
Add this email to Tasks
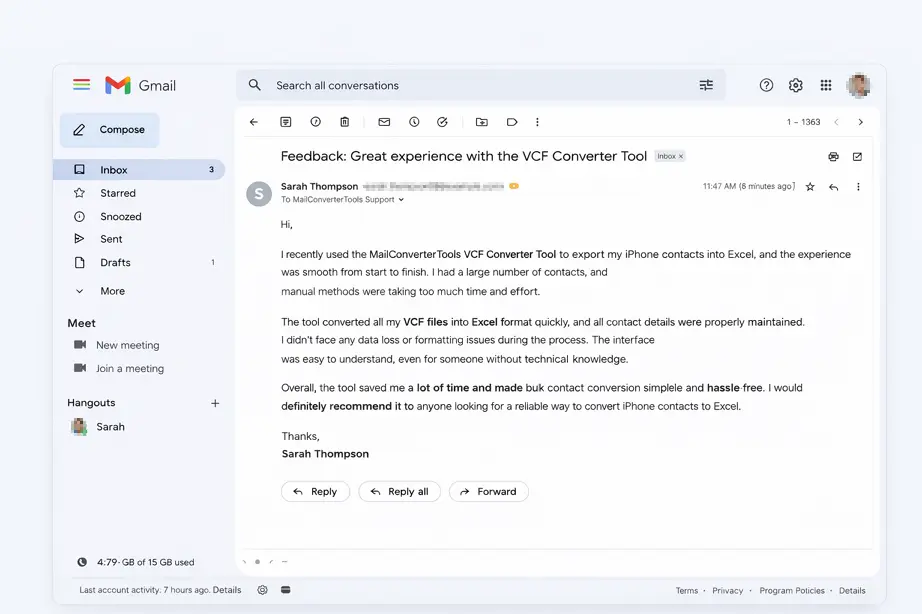click(441, 121)
